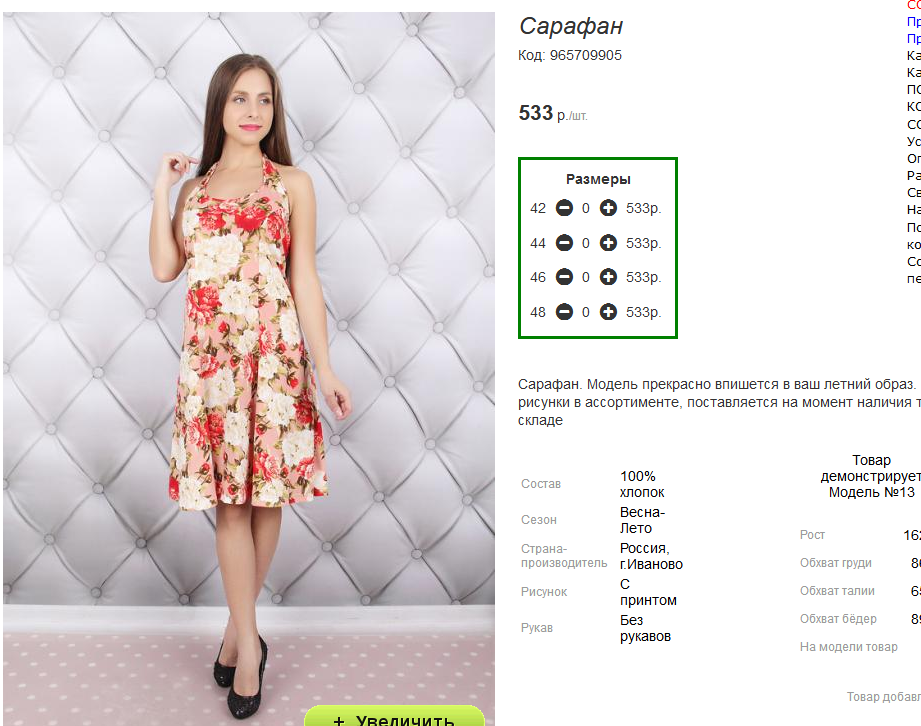Select quantity field in size 44 row
The image size is (921, 726).
tap(586, 243)
